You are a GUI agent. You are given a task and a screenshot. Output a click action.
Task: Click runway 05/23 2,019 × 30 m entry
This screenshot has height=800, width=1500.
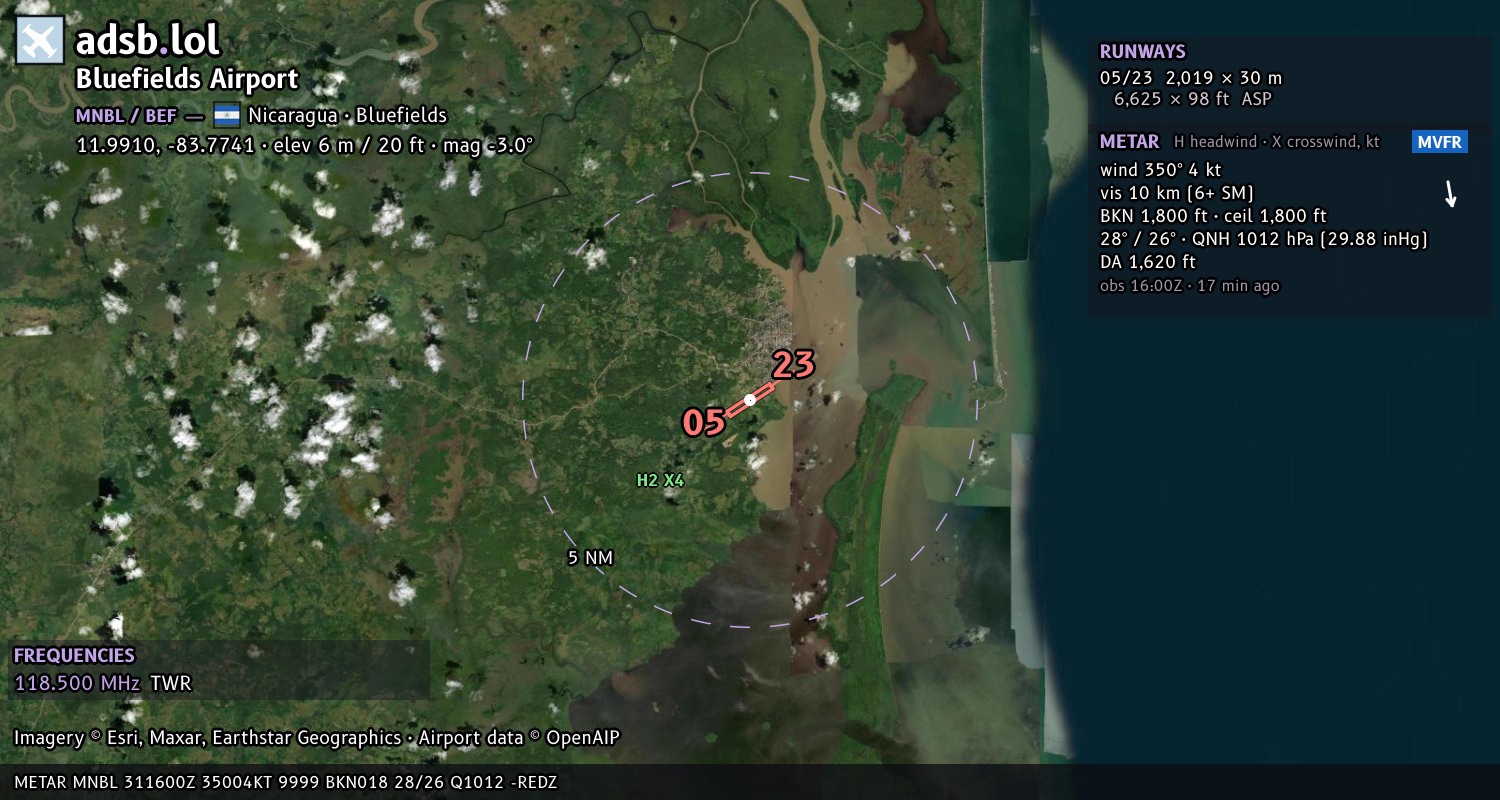(x=1191, y=77)
